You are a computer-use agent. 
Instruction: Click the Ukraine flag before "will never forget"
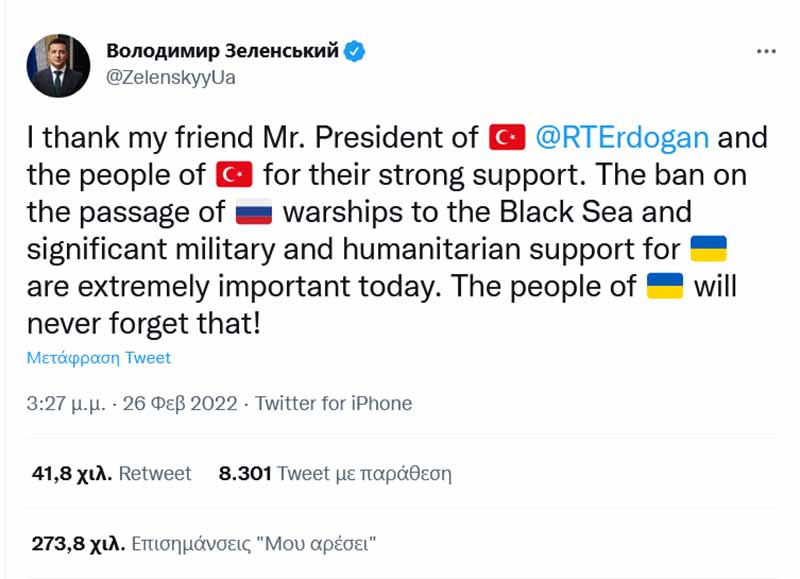[x=665, y=286]
